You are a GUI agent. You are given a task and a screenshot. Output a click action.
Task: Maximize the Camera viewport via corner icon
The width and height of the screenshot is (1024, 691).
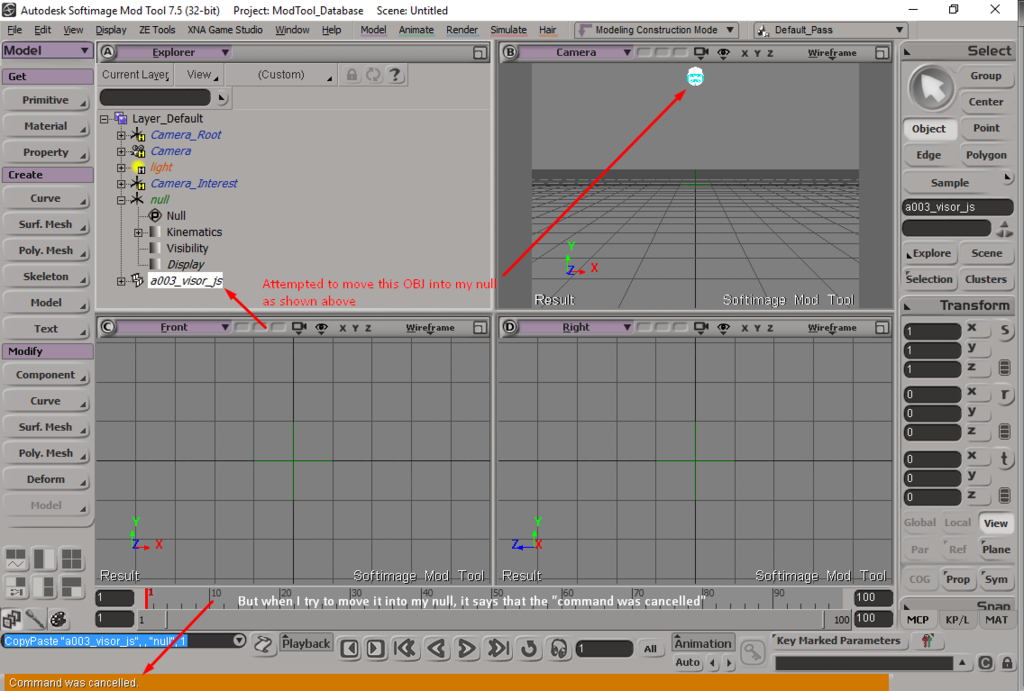[882, 53]
